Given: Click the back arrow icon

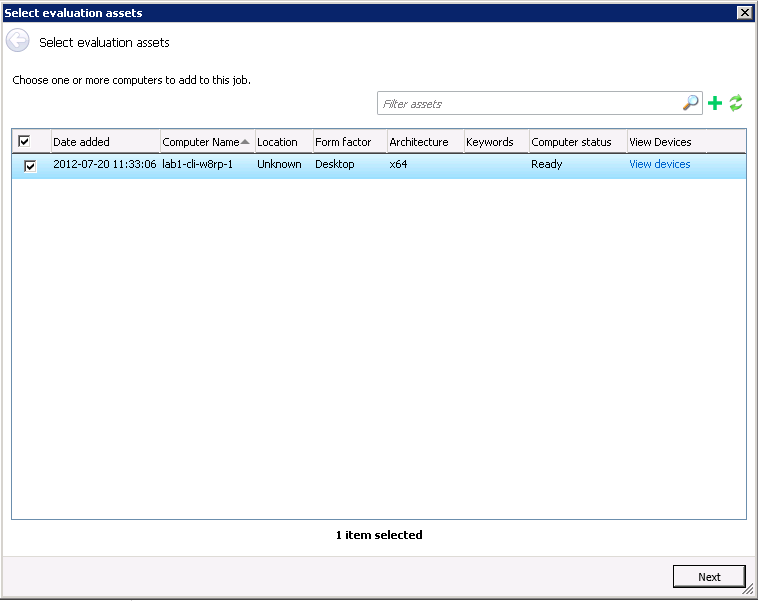Looking at the screenshot, I should click(x=17, y=41).
